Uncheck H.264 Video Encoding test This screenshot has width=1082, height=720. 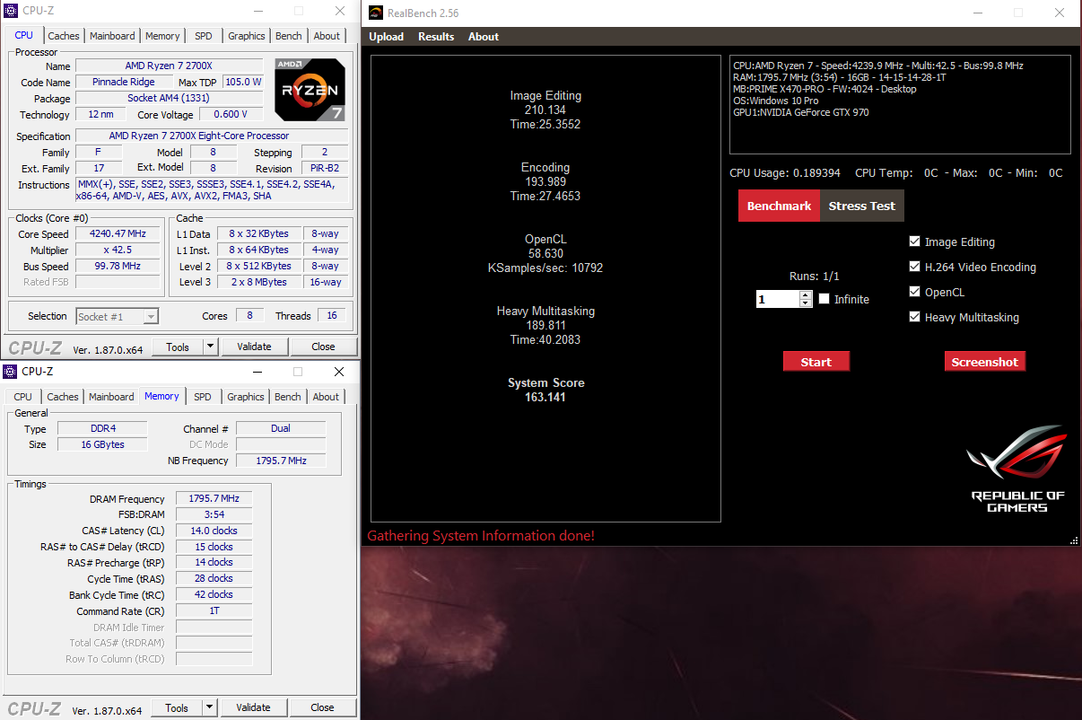click(915, 266)
